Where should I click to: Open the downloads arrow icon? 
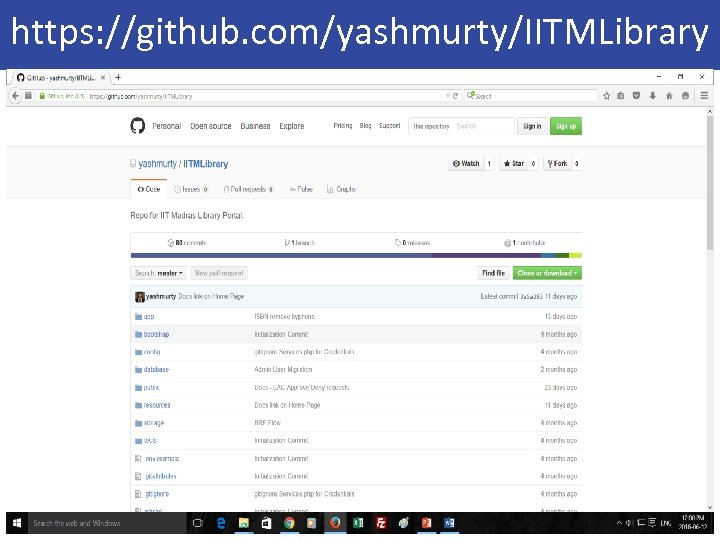tap(652, 96)
